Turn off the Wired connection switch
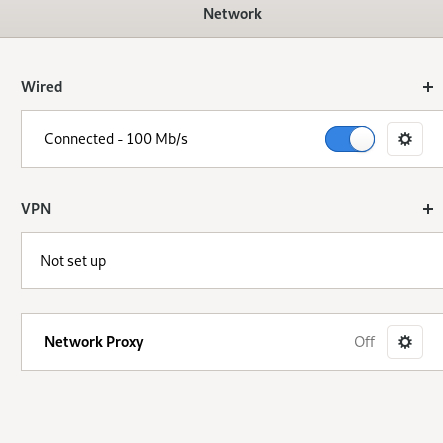The image size is (443, 443). pyautogui.click(x=350, y=139)
